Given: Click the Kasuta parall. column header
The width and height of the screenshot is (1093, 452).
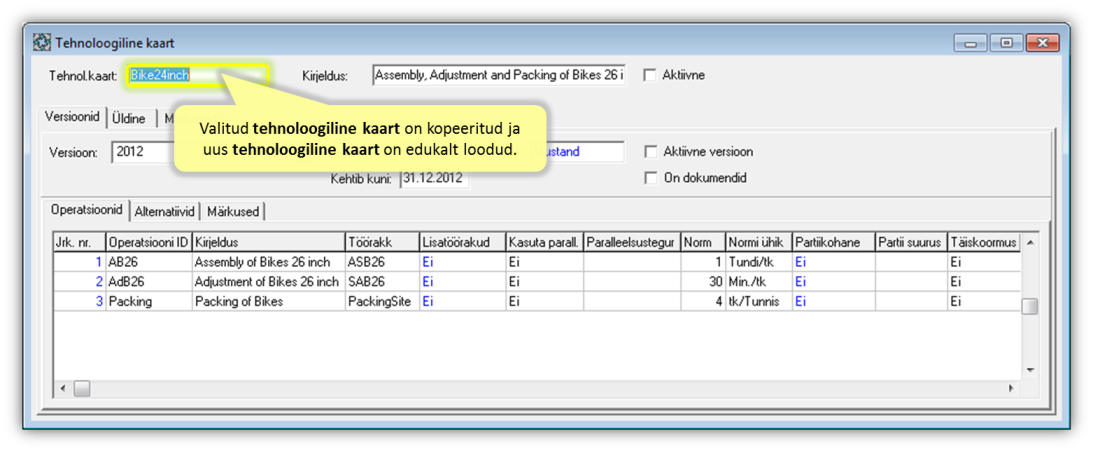Looking at the screenshot, I should 544,242.
